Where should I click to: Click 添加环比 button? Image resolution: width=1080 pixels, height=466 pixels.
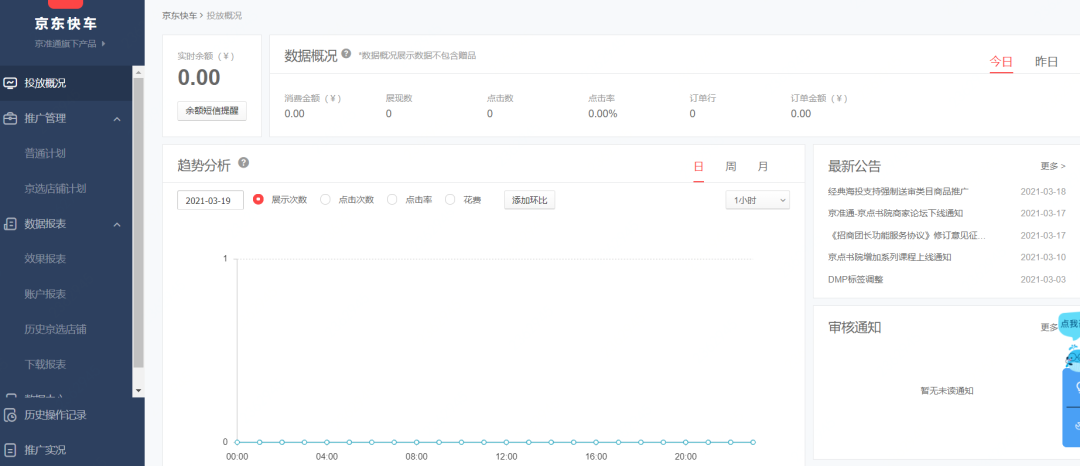point(530,200)
